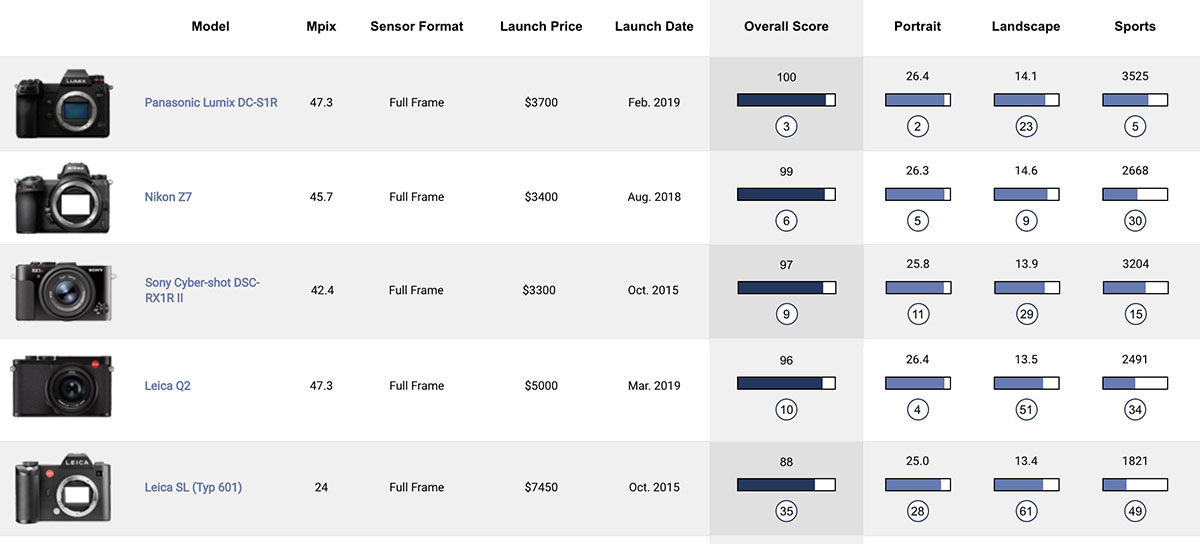The image size is (1200, 544).
Task: Open the Leica Q2 model link
Action: (167, 386)
